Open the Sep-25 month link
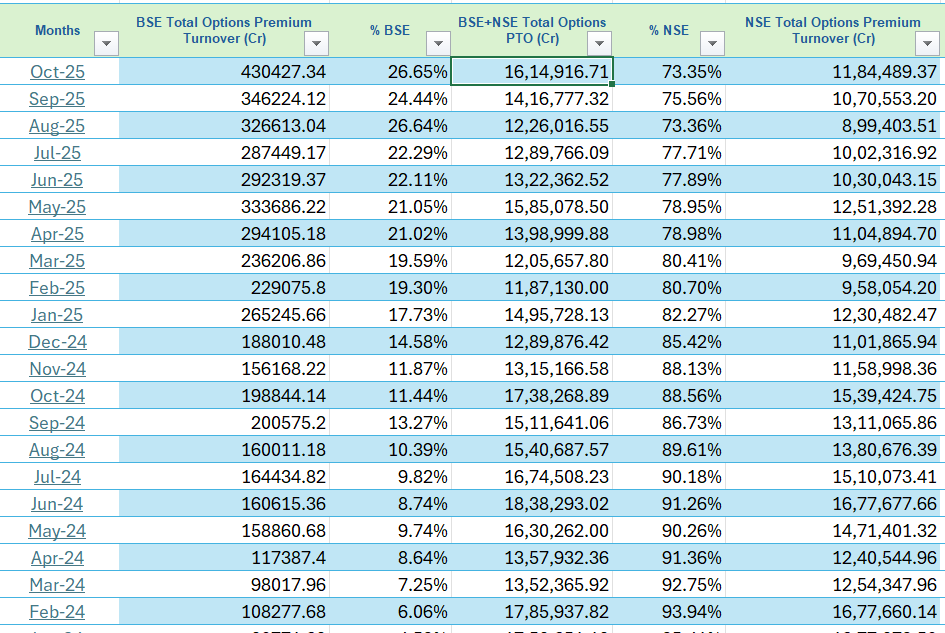This screenshot has width=945, height=633. pyautogui.click(x=57, y=99)
